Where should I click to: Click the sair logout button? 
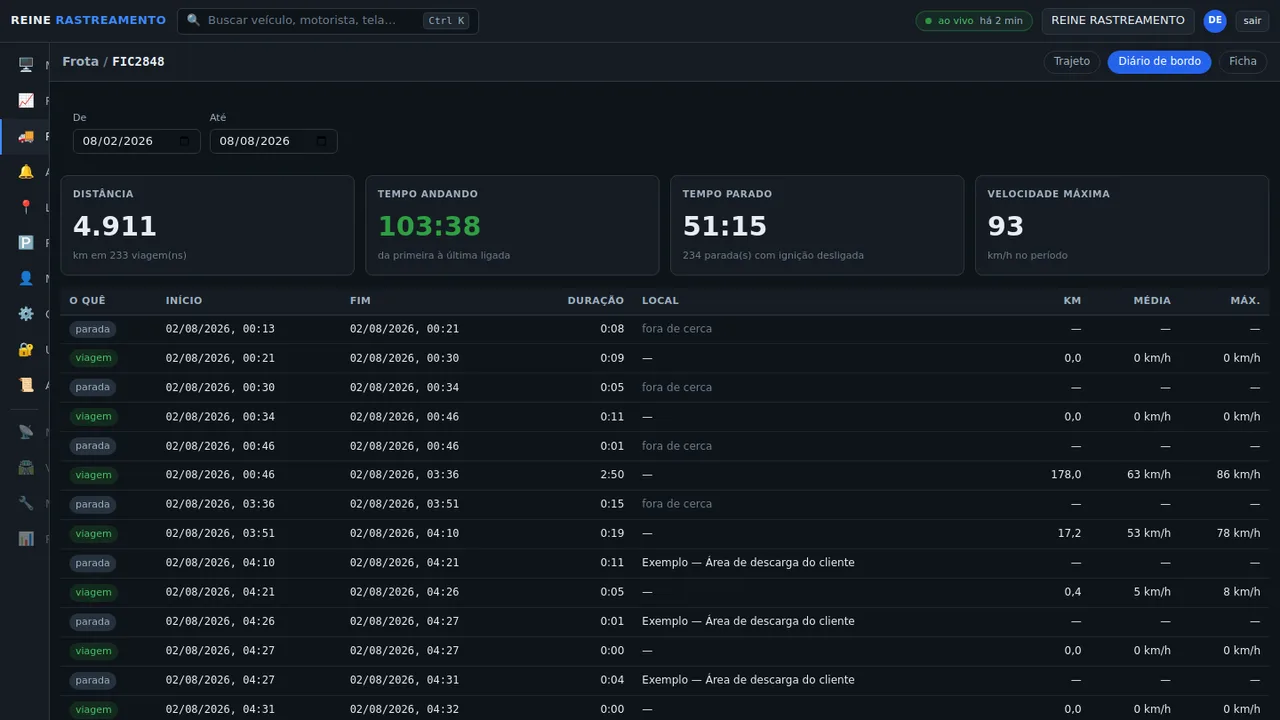[1252, 21]
